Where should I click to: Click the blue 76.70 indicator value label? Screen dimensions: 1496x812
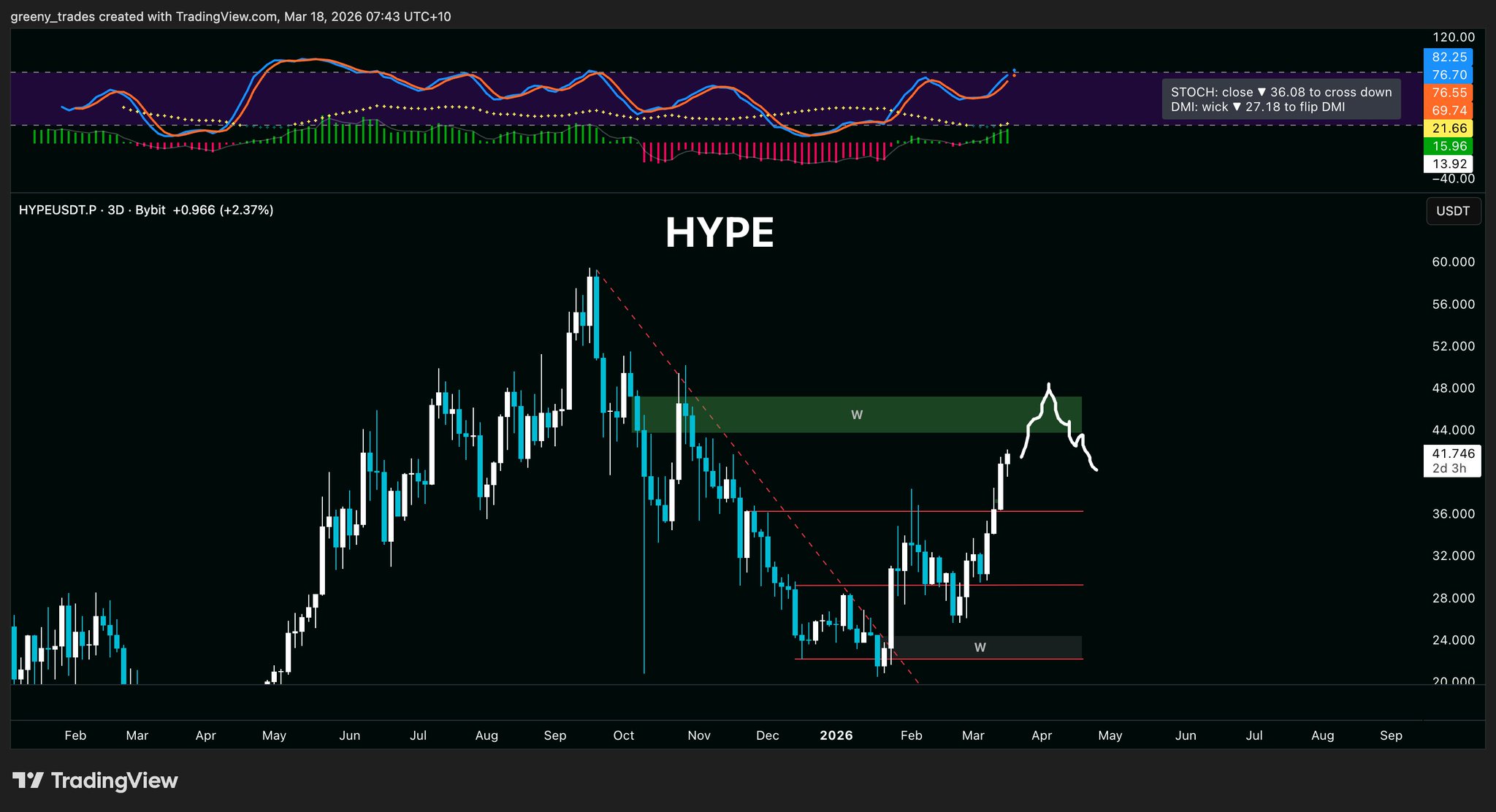[1449, 74]
